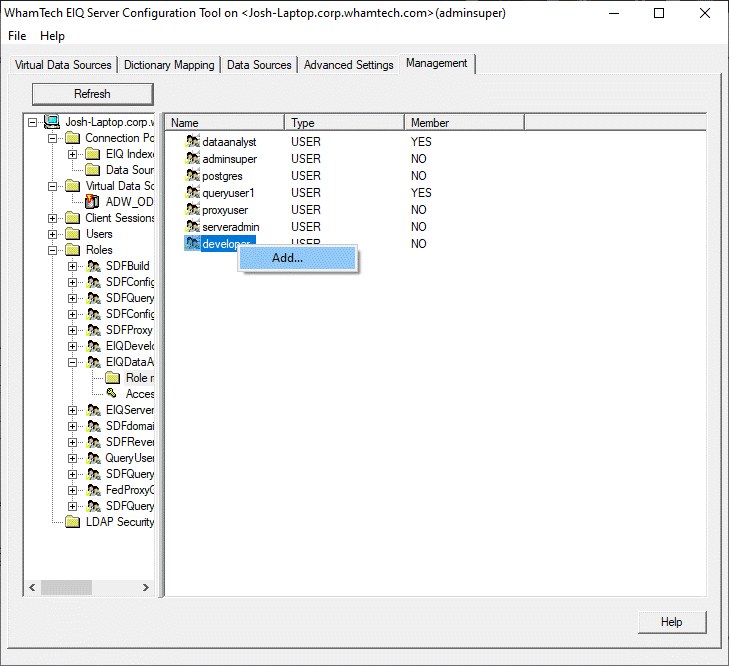This screenshot has width=729, height=666.
Task: Click the serveradmin user icon
Action: tap(192, 226)
